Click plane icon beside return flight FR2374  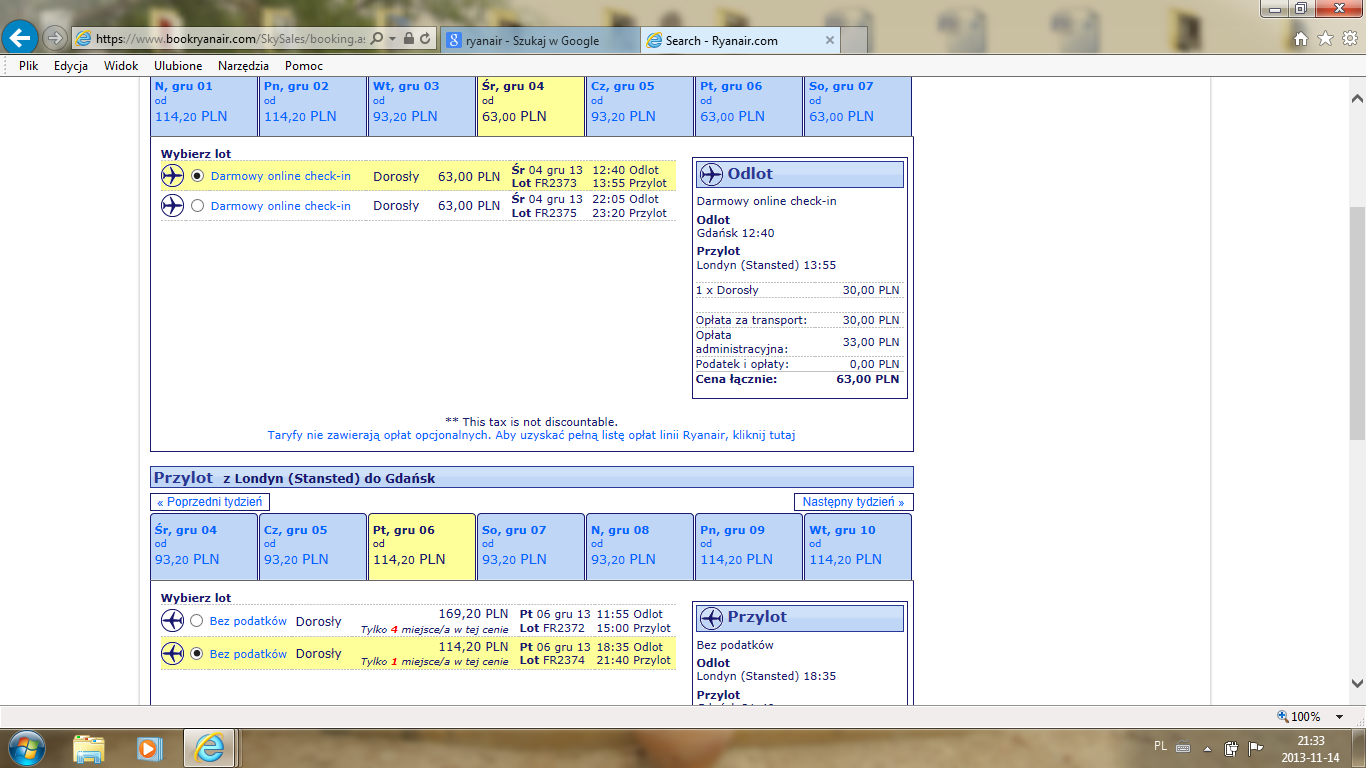[x=172, y=654]
